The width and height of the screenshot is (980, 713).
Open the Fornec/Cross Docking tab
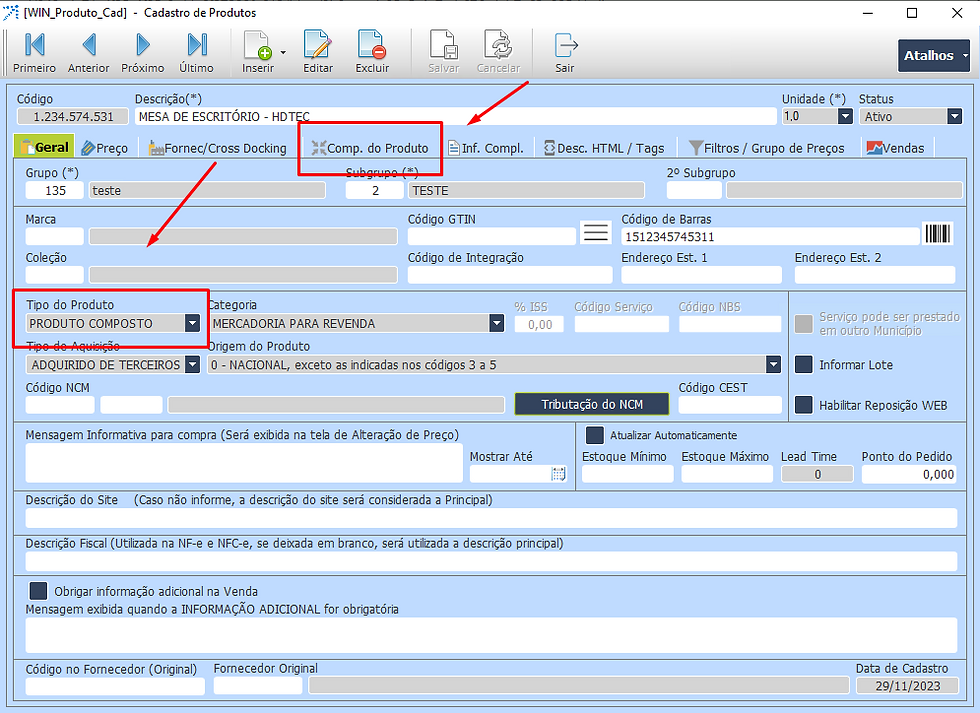click(218, 148)
